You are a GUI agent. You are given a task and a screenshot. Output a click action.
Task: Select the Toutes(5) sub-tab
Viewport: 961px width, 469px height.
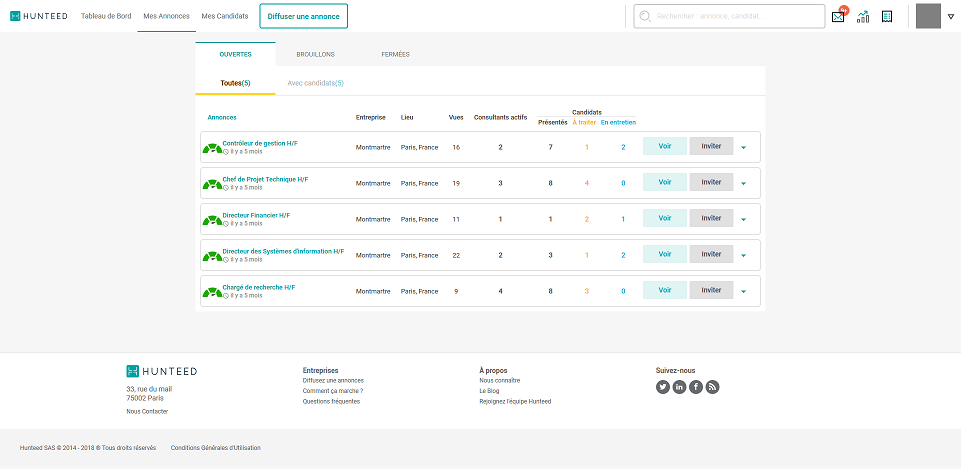(235, 83)
